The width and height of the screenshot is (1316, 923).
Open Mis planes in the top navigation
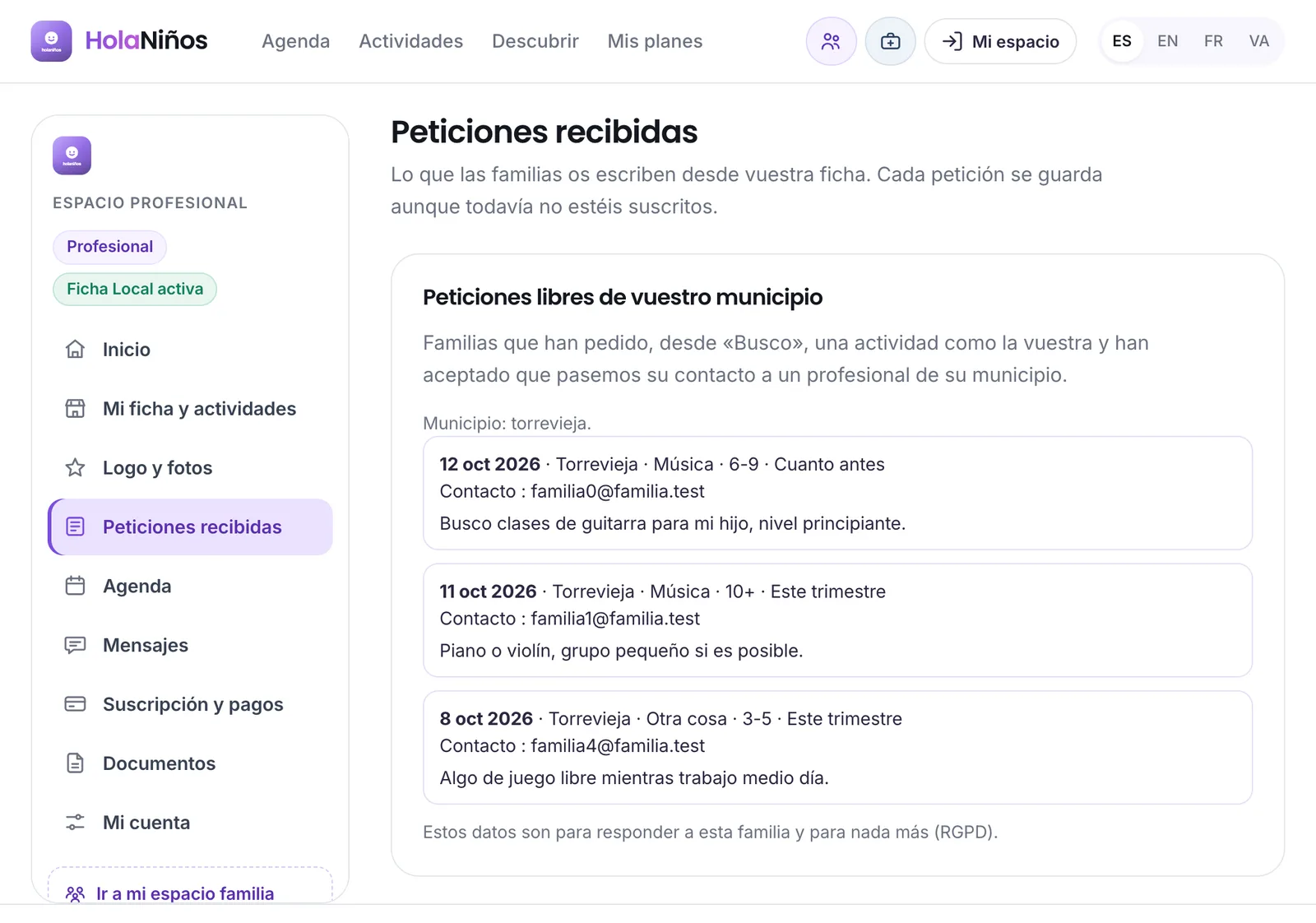655,41
